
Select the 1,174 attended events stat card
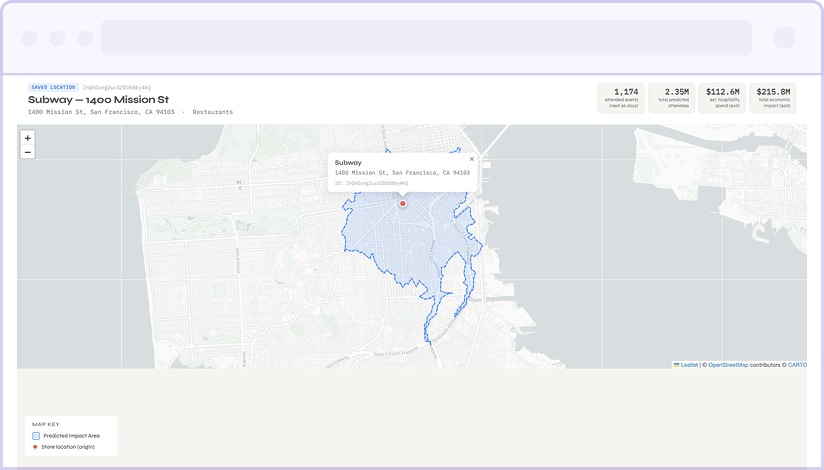(x=621, y=98)
